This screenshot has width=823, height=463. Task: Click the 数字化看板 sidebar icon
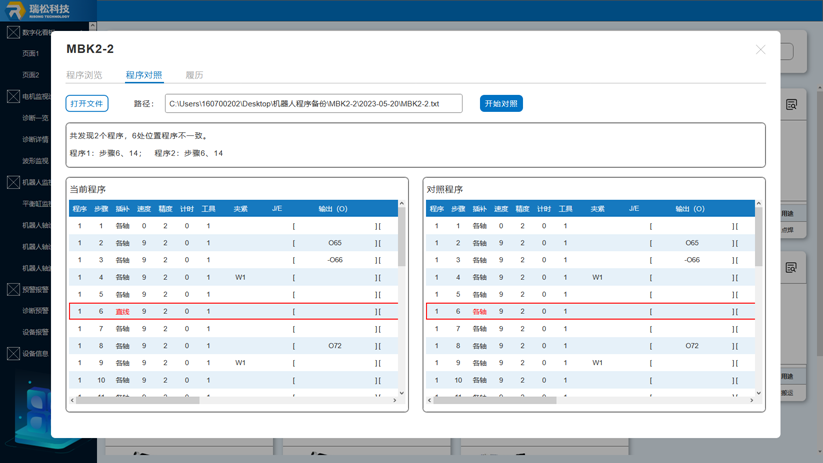pos(13,33)
